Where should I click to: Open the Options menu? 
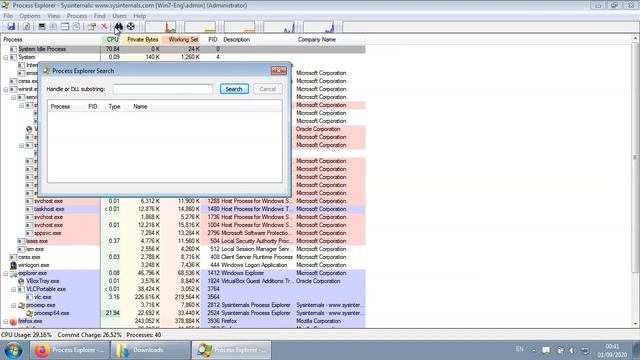click(x=30, y=16)
